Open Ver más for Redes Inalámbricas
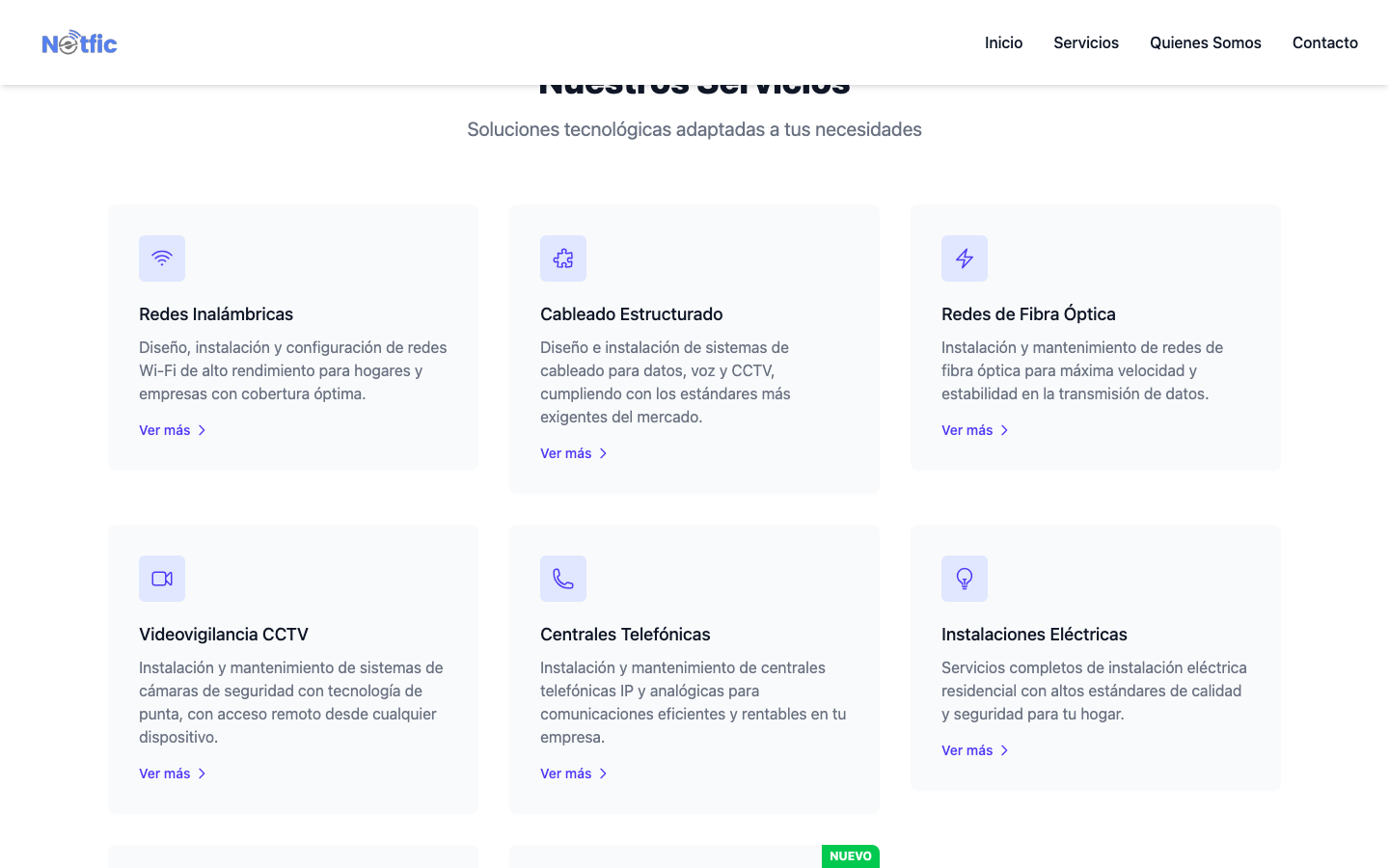The width and height of the screenshot is (1389, 868). coord(173,430)
